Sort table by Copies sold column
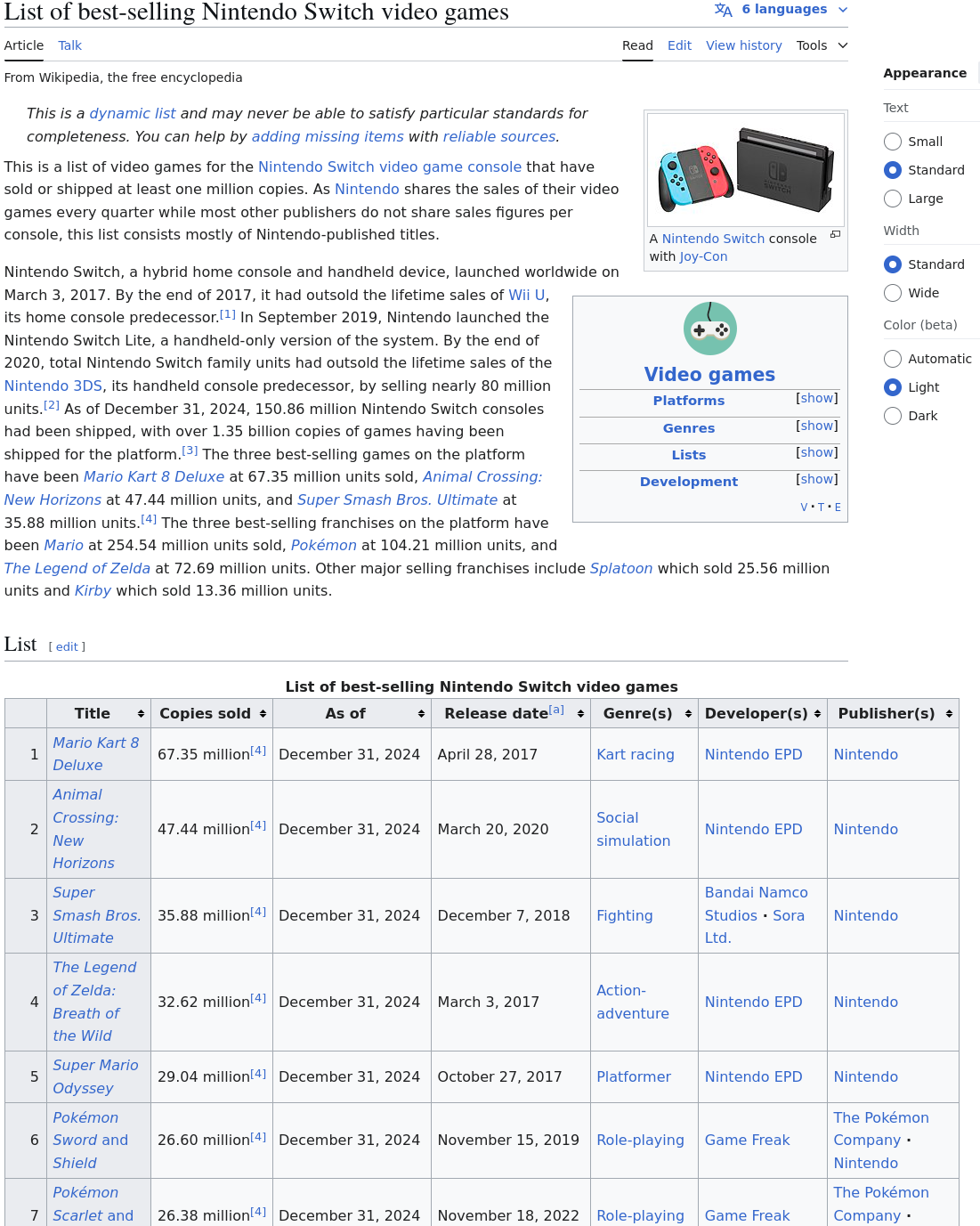 pyautogui.click(x=263, y=714)
